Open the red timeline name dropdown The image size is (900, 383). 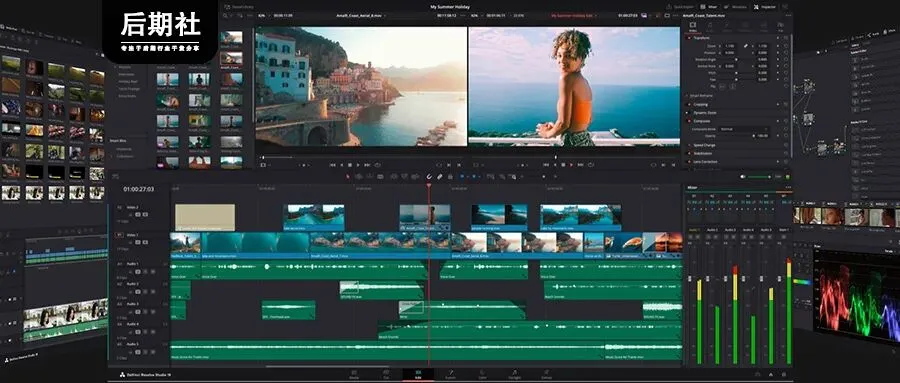click(x=574, y=15)
